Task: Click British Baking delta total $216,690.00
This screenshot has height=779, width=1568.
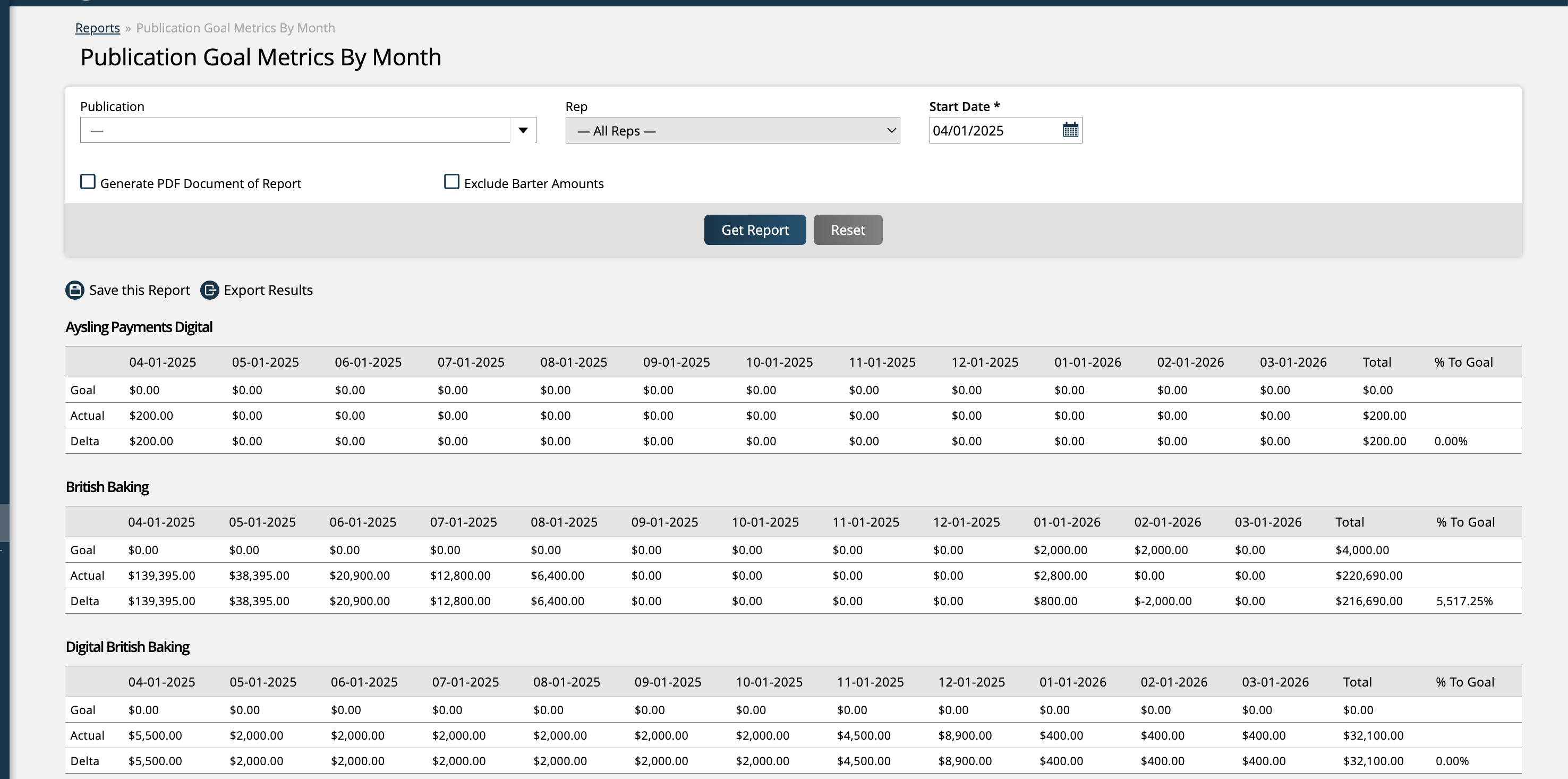Action: [1369, 601]
